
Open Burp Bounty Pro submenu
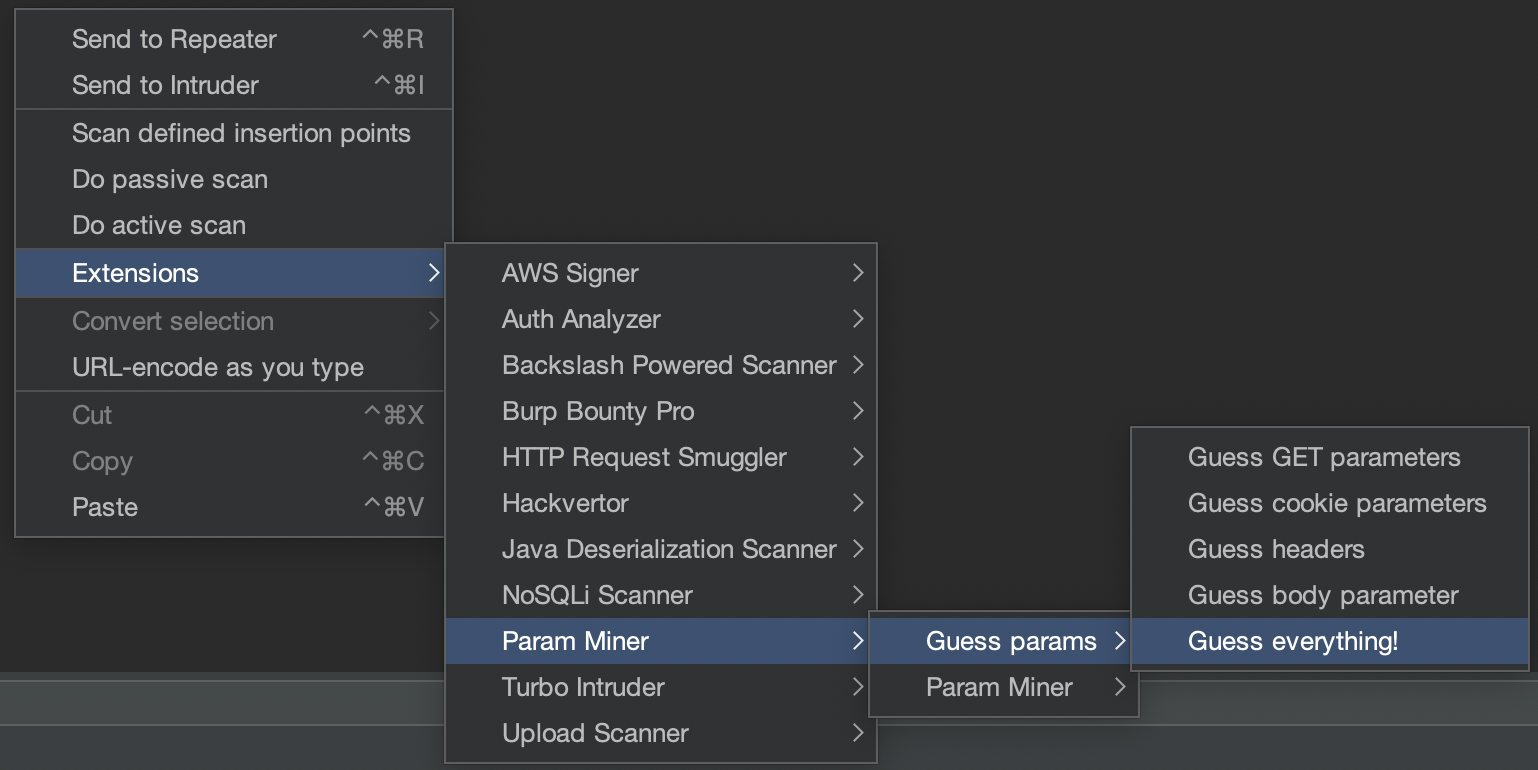point(661,411)
